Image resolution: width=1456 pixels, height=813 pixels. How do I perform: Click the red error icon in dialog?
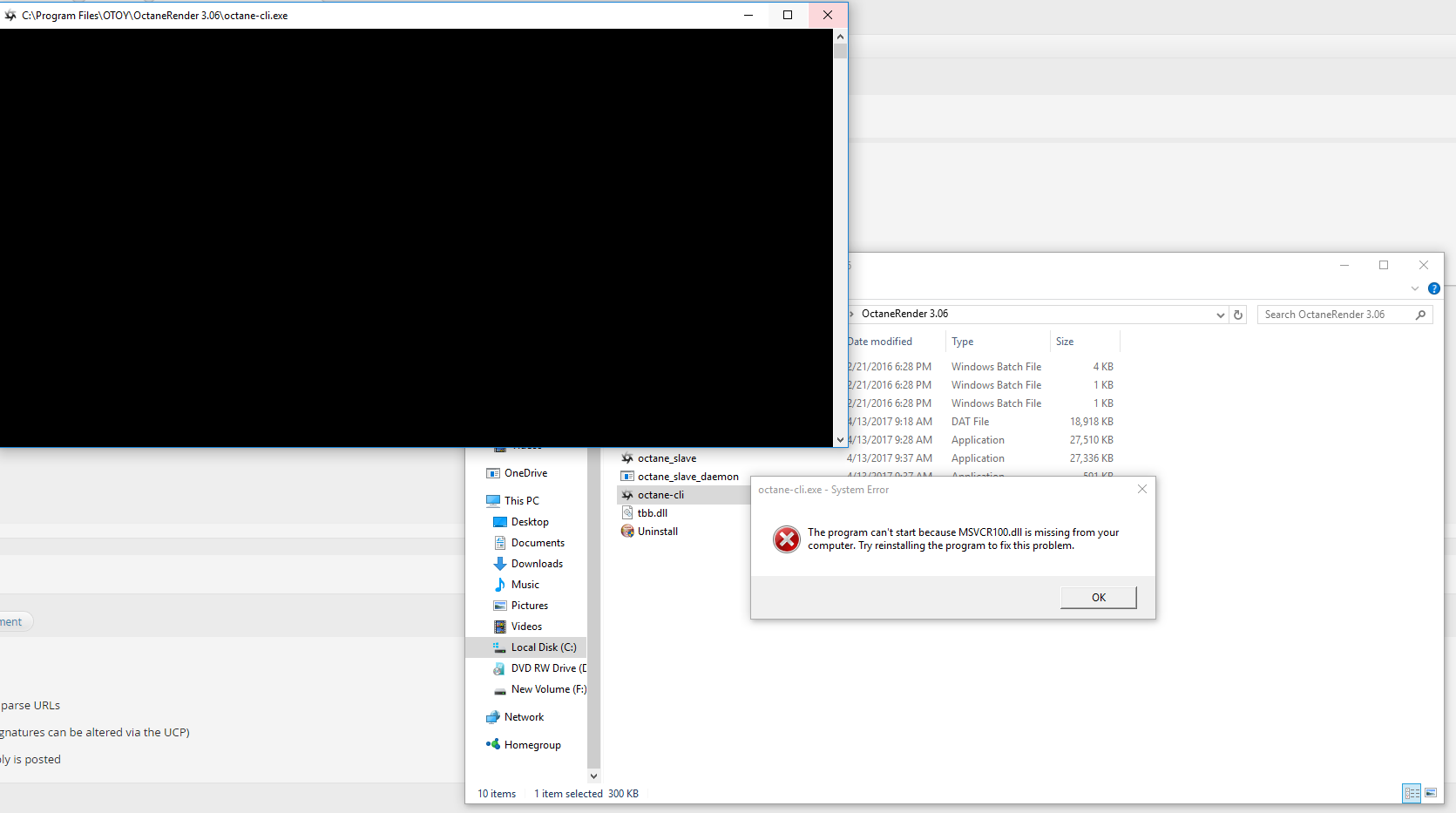coord(786,539)
